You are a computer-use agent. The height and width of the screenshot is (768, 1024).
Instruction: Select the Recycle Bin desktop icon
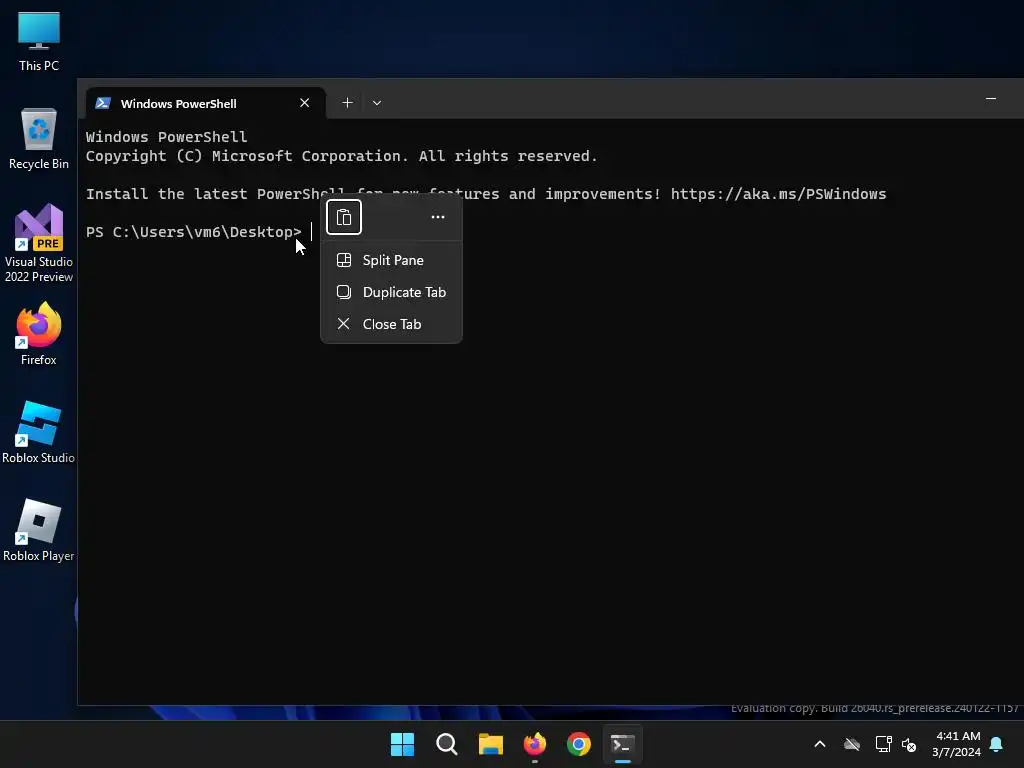tap(39, 138)
